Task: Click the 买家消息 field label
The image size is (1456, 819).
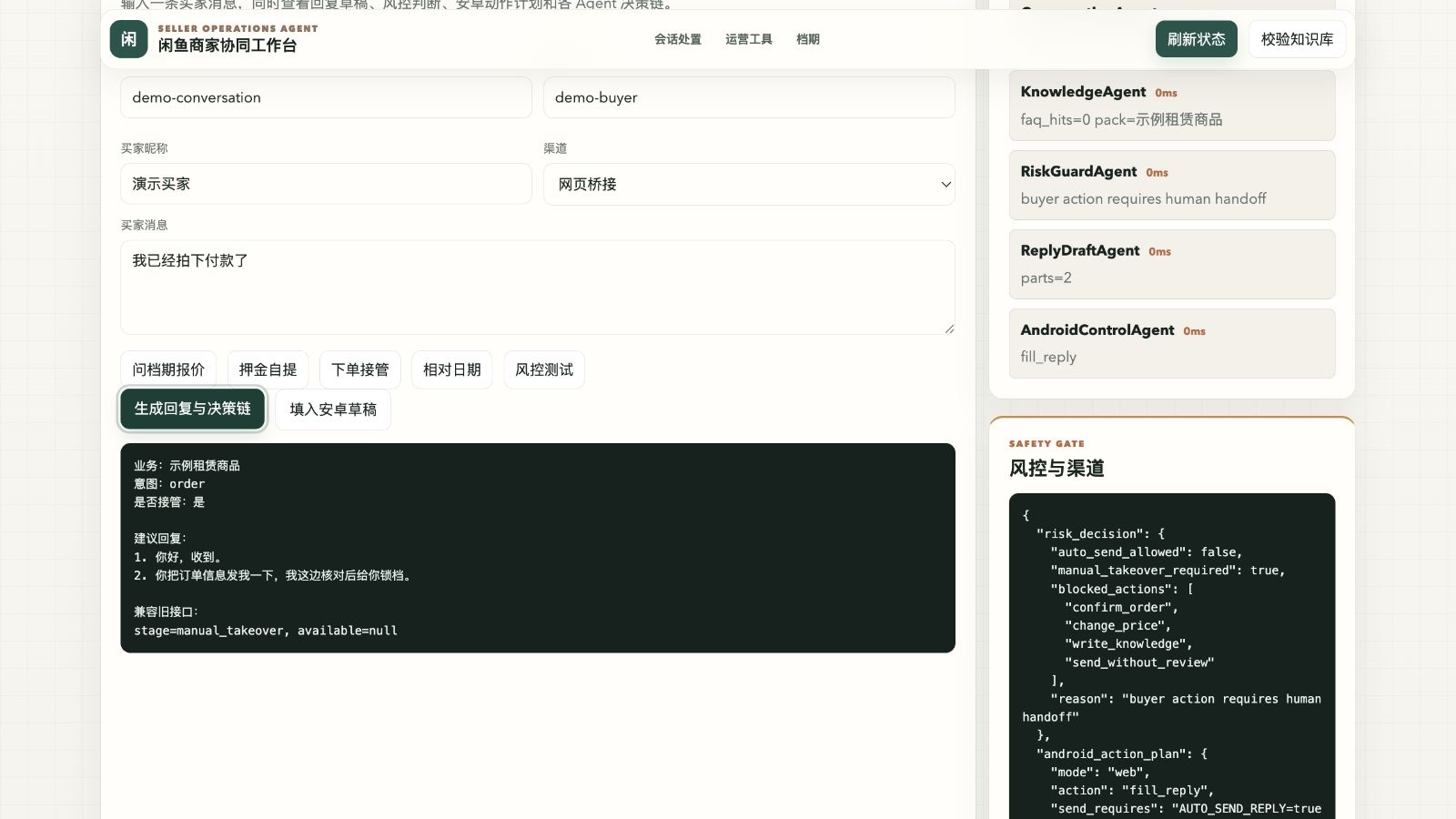Action: click(x=144, y=225)
